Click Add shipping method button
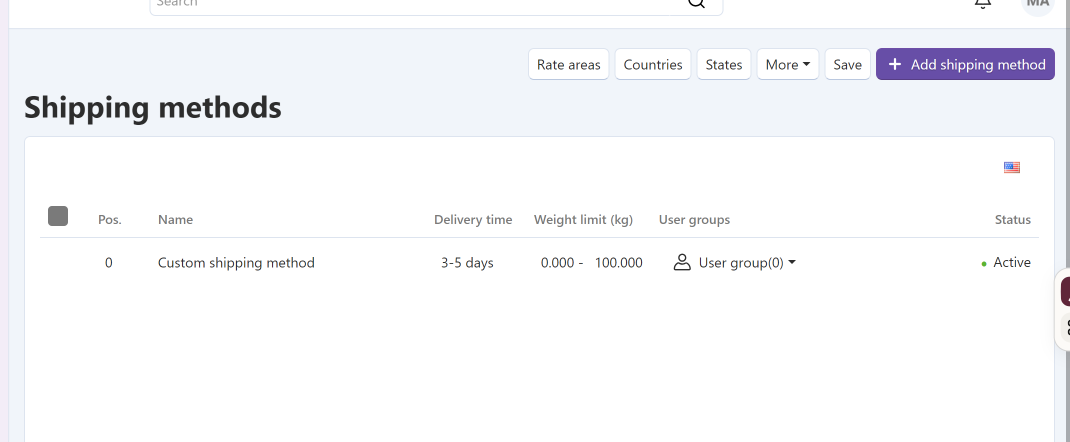The image size is (1070, 442). 965,64
